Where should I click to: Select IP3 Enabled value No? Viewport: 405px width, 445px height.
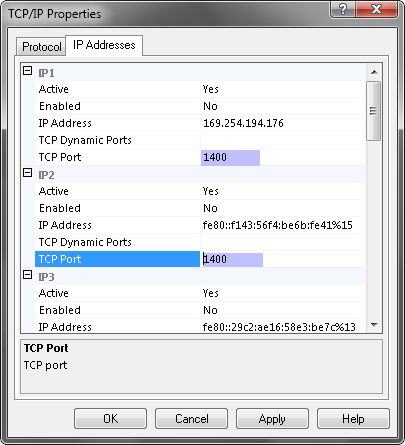[x=283, y=310]
